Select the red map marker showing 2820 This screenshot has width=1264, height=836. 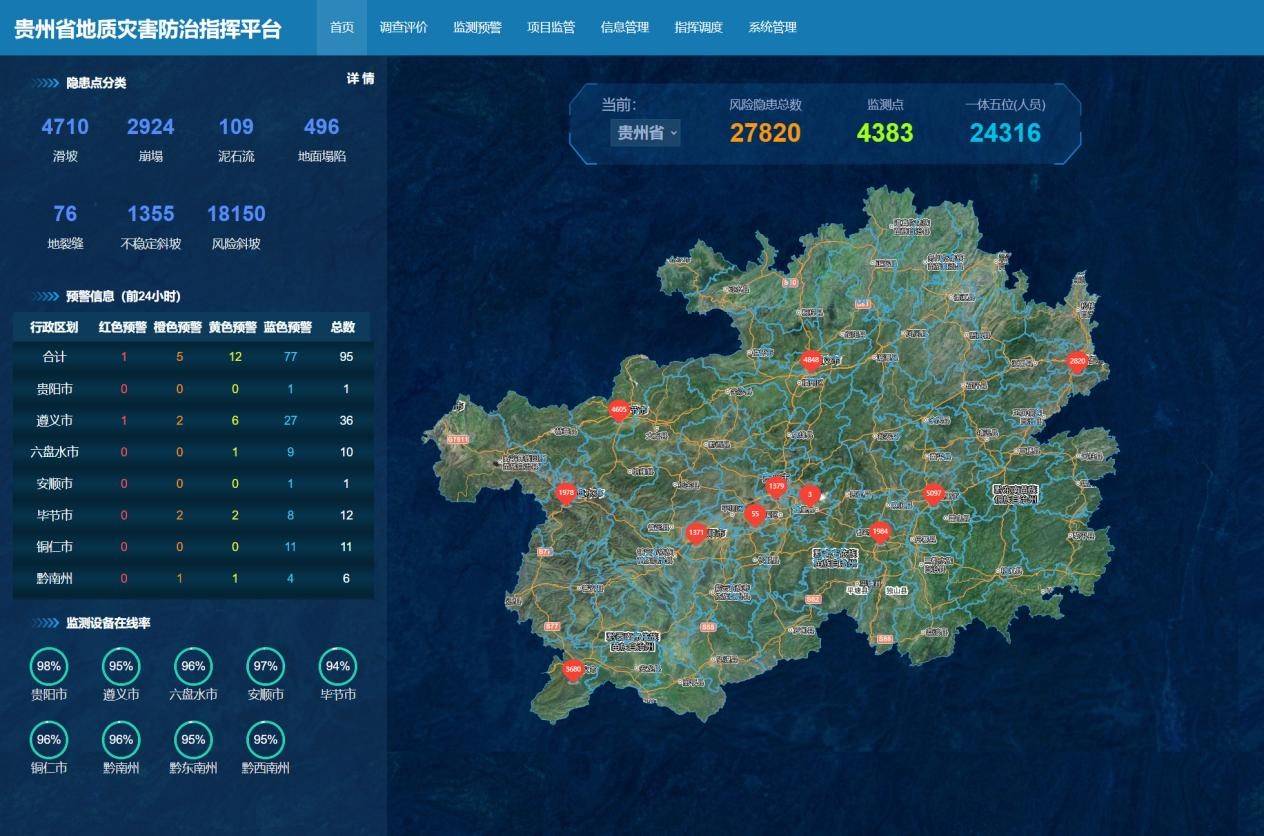coord(1077,361)
